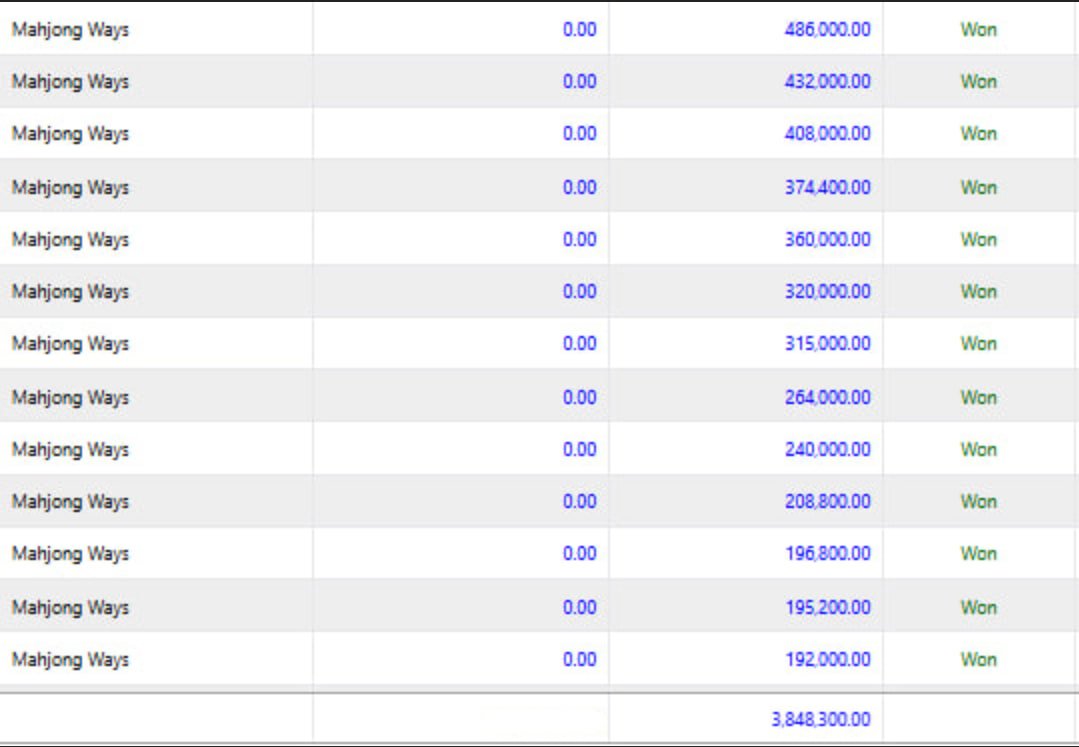Click the Won status in the 360,000.00 row

979,239
